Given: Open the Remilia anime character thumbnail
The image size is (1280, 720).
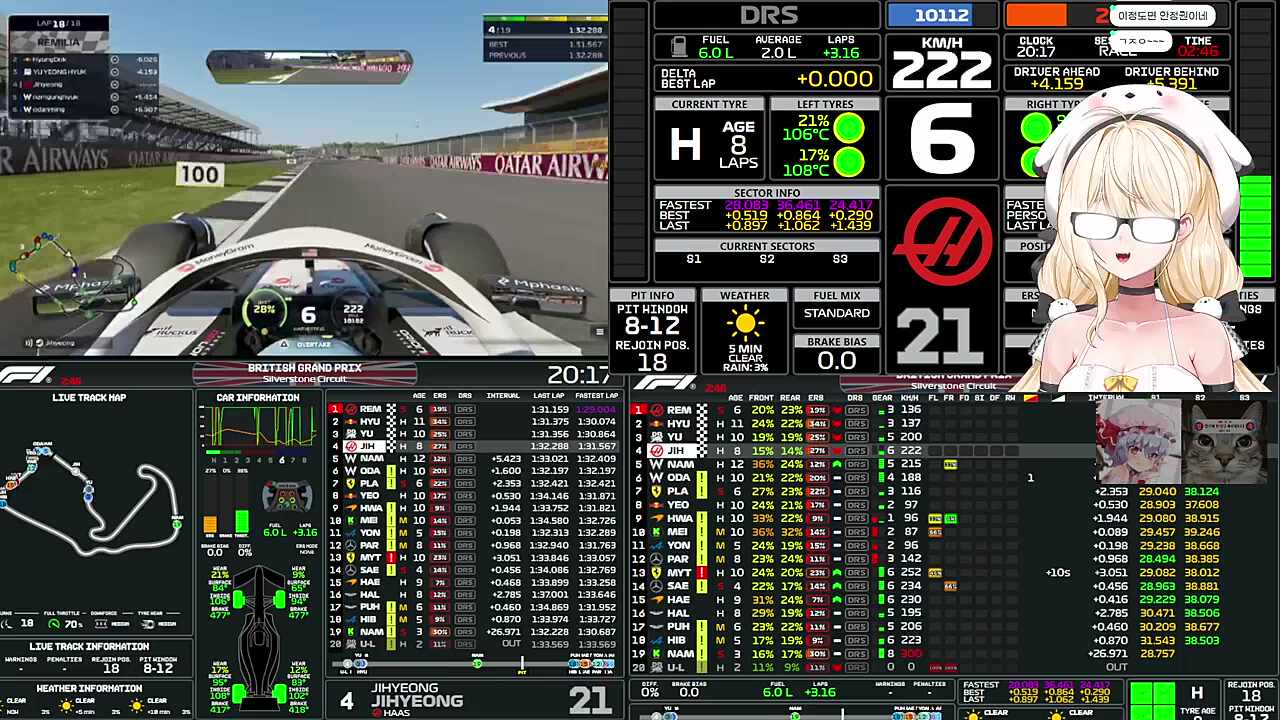Looking at the screenshot, I should pyautogui.click(x=1137, y=442).
